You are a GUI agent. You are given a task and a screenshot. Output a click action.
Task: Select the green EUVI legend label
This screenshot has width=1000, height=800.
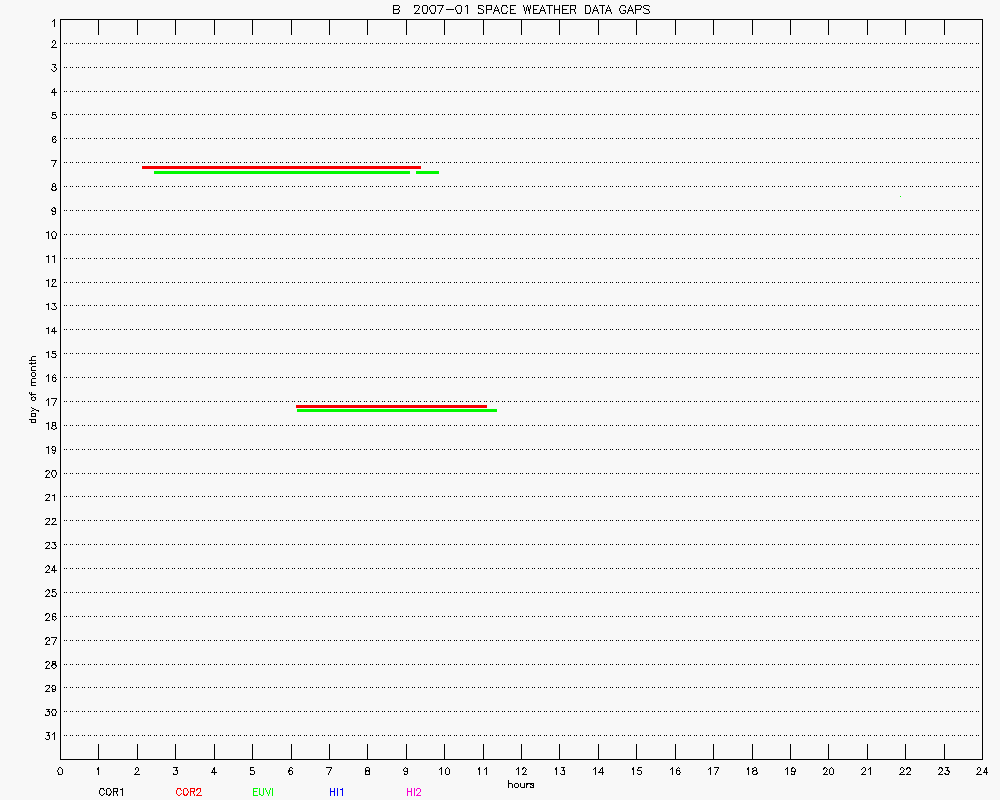coord(263,792)
